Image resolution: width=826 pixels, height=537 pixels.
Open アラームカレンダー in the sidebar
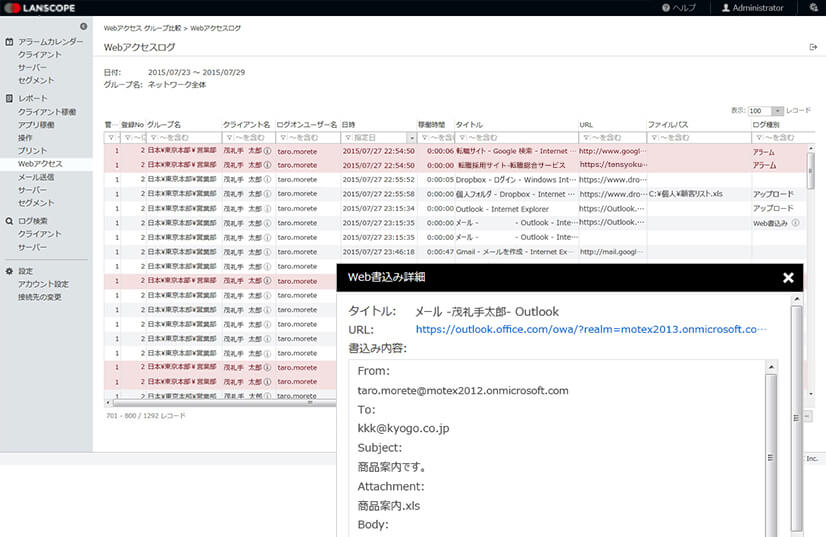pos(51,42)
